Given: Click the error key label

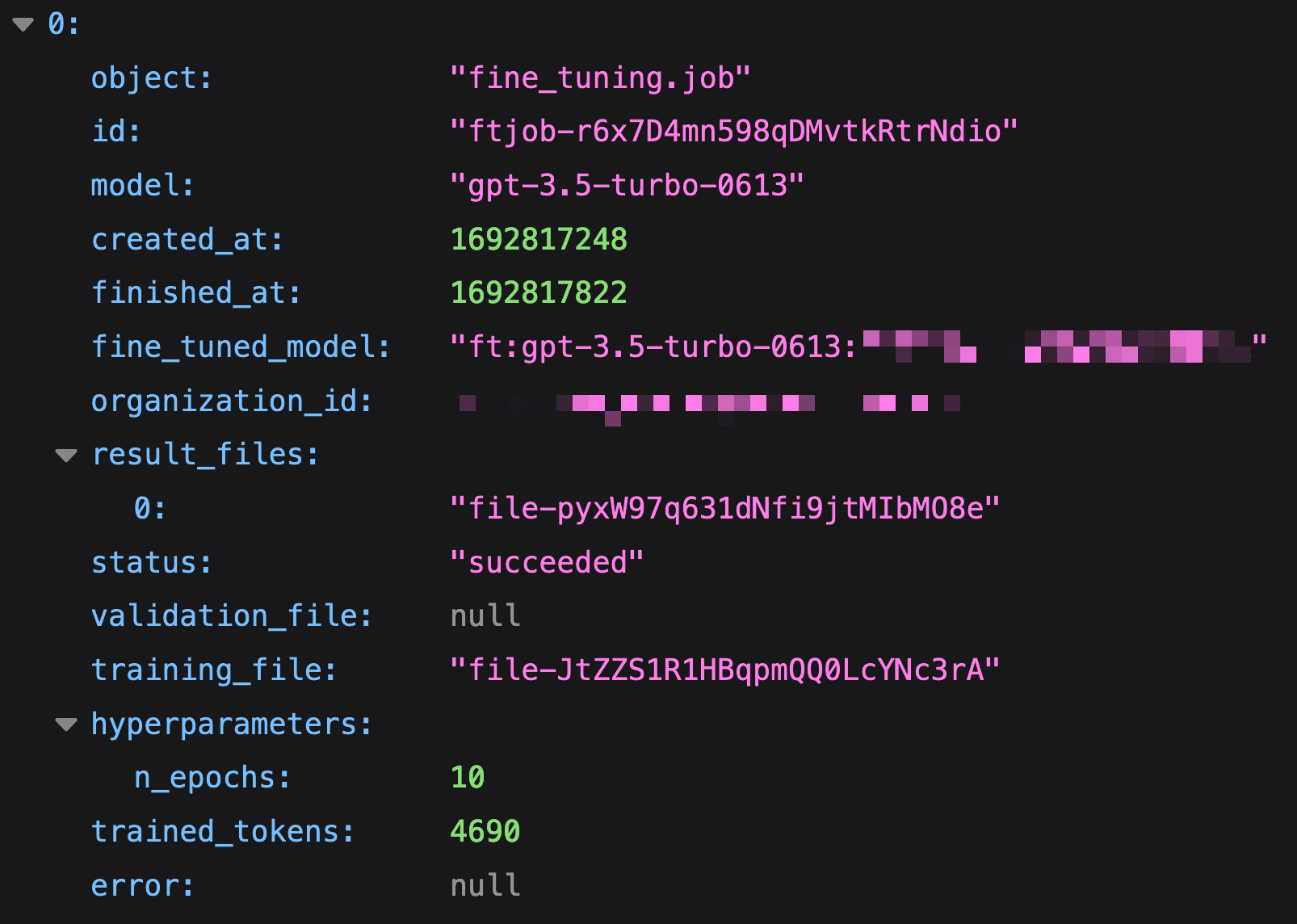Looking at the screenshot, I should (x=142, y=886).
